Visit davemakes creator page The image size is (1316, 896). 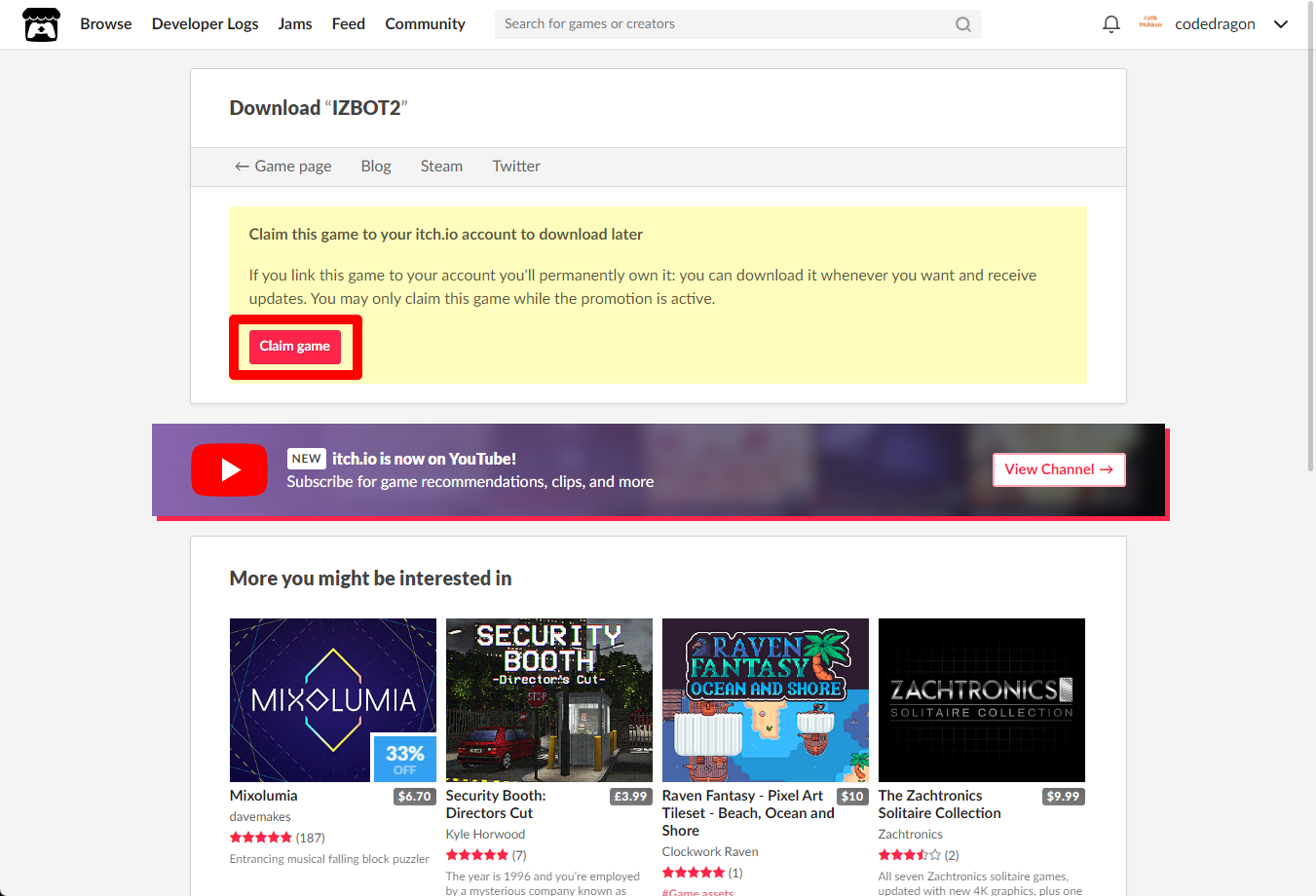tap(260, 817)
